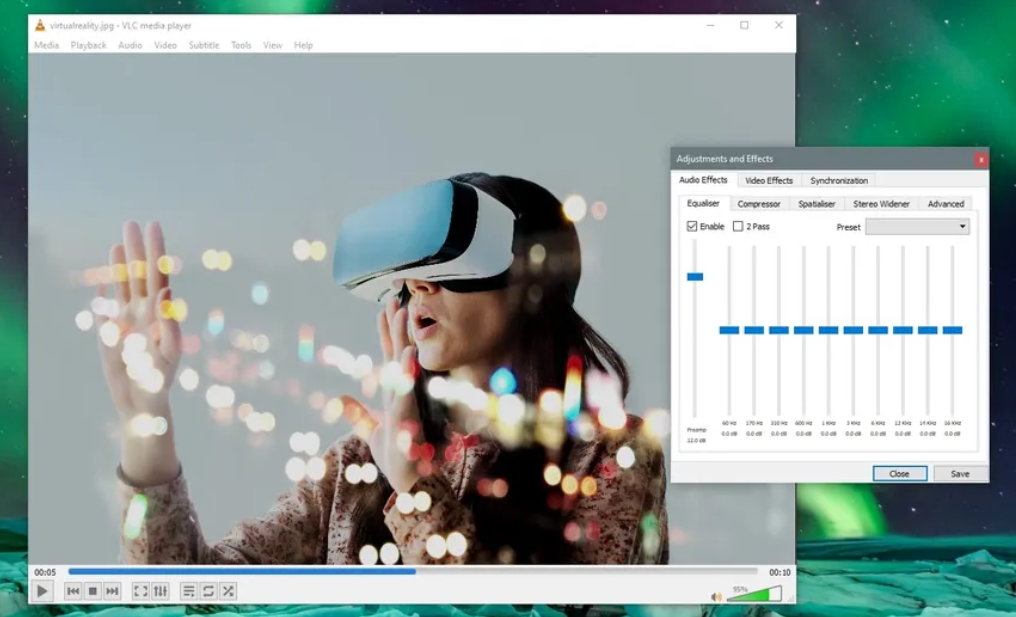Click the Preamp slider handle
Screen dimensions: 1016x617
click(x=695, y=277)
